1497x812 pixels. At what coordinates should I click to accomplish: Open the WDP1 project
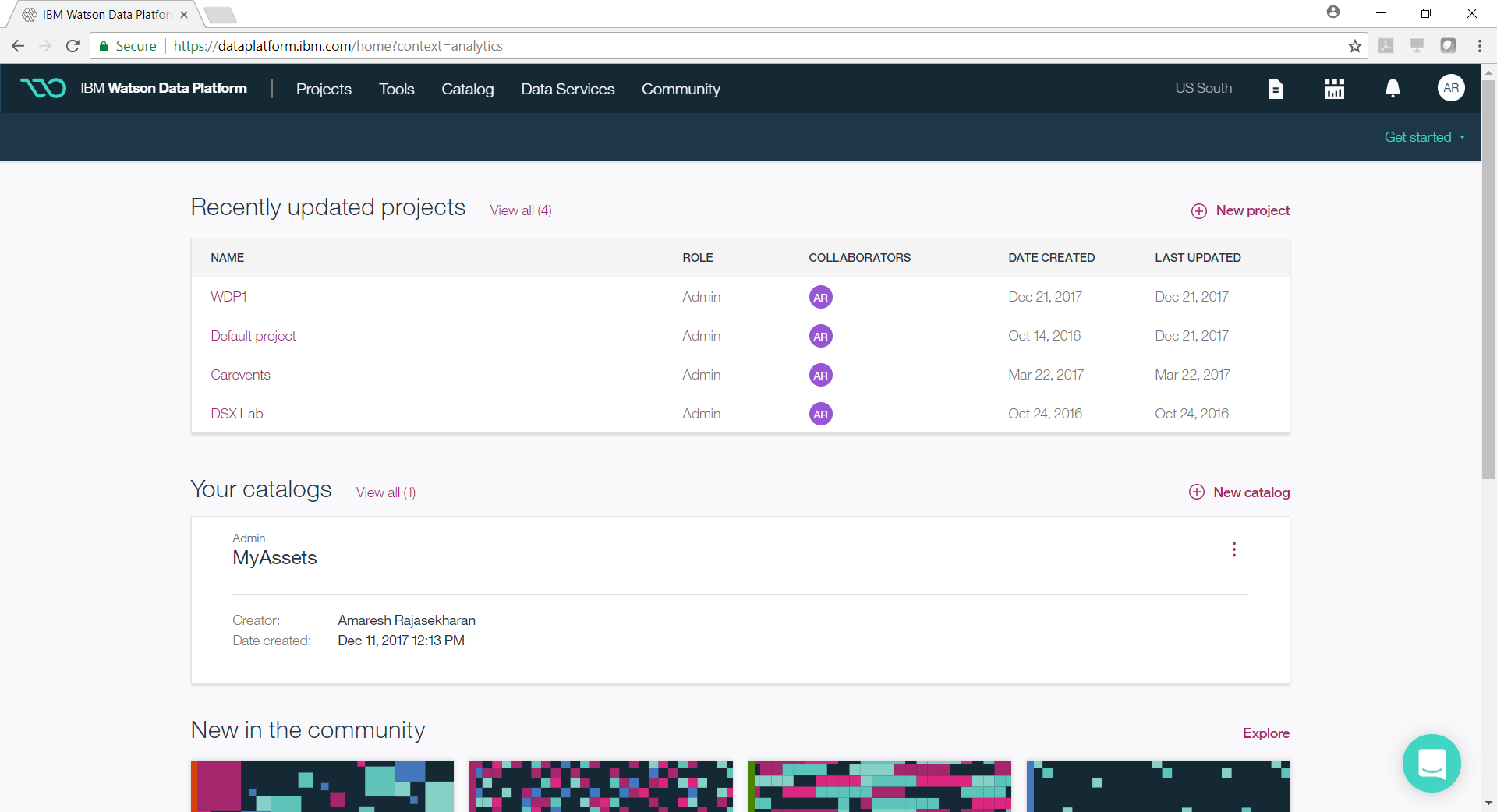tap(228, 297)
